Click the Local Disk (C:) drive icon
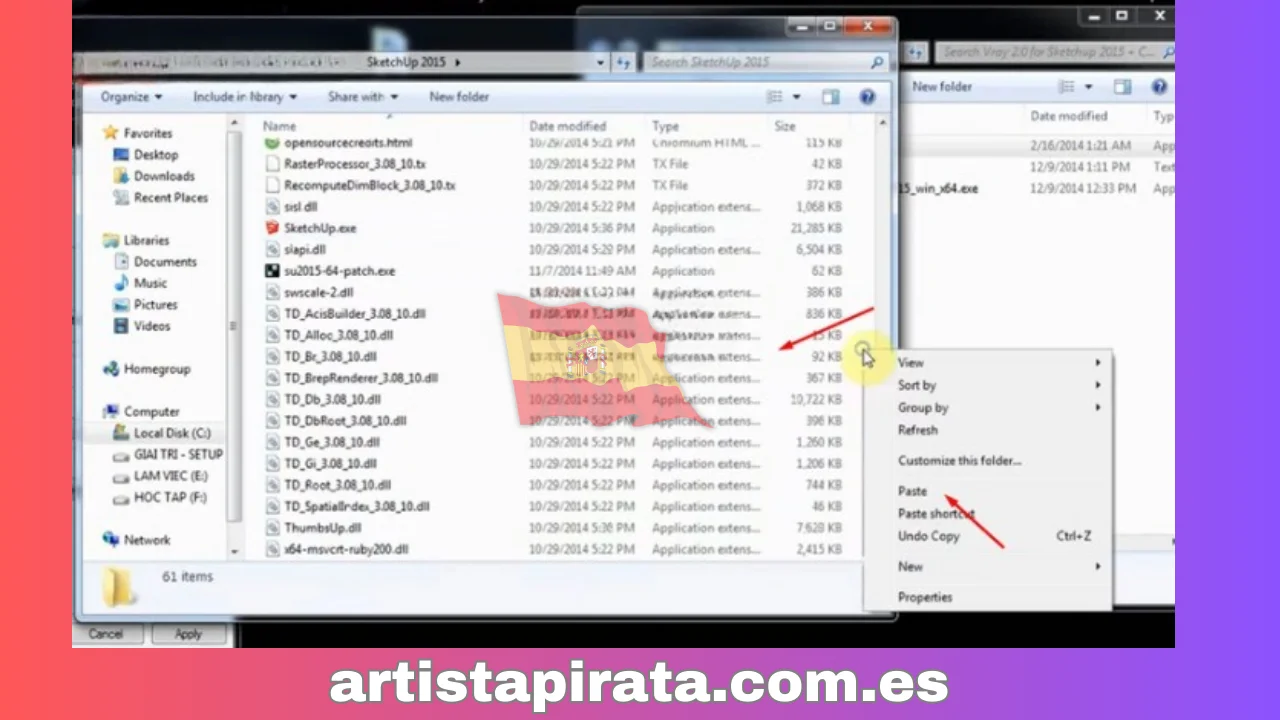This screenshot has width=1280, height=720. (121, 433)
